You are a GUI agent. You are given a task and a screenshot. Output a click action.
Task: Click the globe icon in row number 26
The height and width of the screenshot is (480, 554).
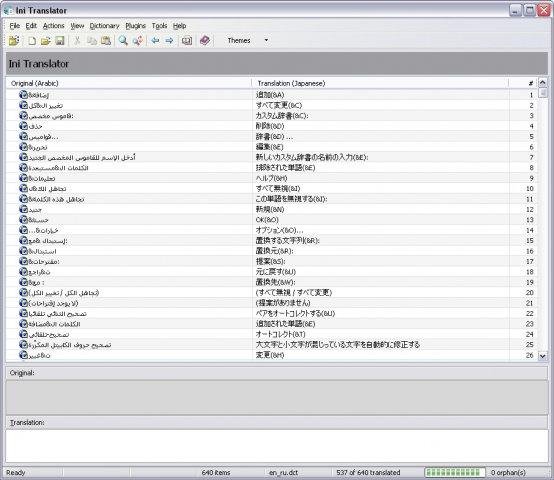pyautogui.click(x=23, y=355)
